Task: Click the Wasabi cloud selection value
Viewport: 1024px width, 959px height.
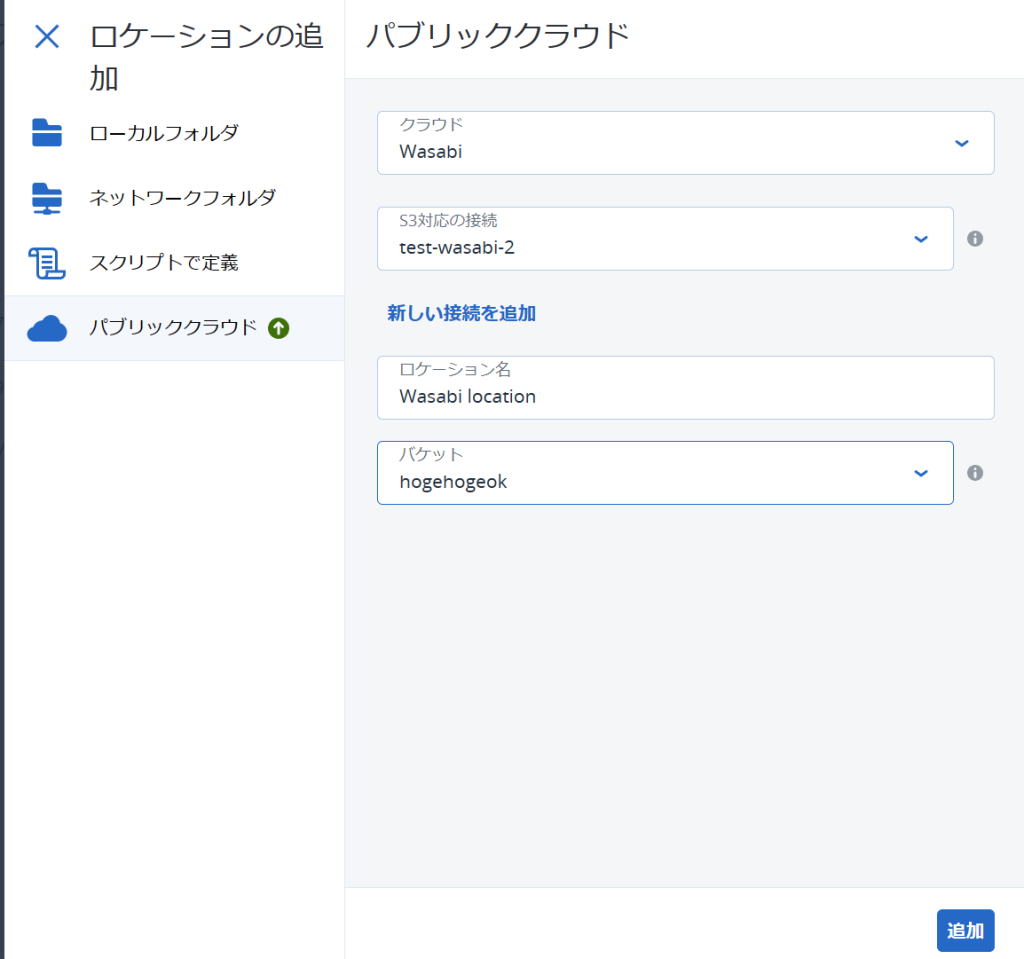Action: point(431,152)
